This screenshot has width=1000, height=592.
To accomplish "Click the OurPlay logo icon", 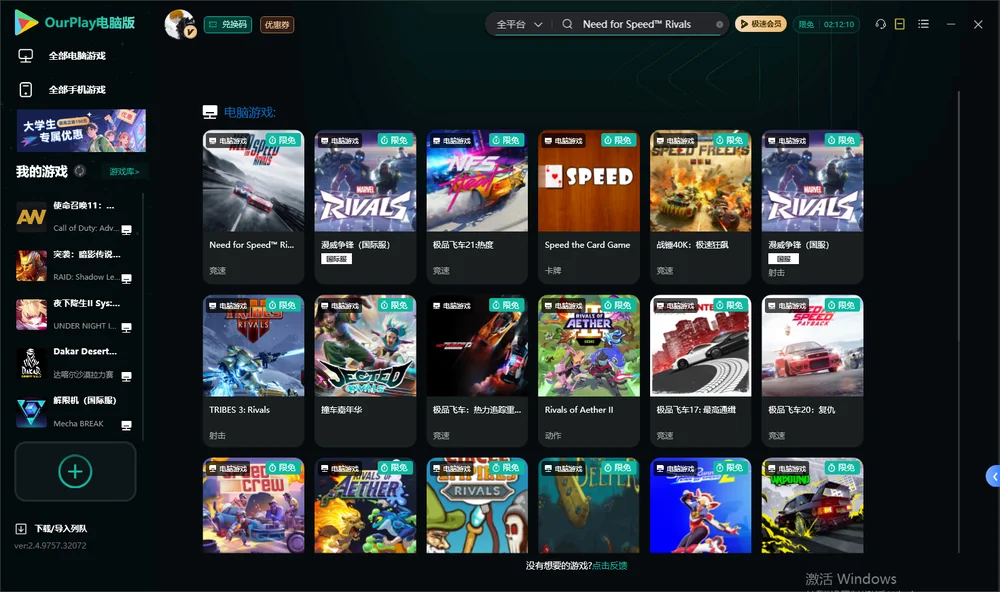I will [x=26, y=23].
